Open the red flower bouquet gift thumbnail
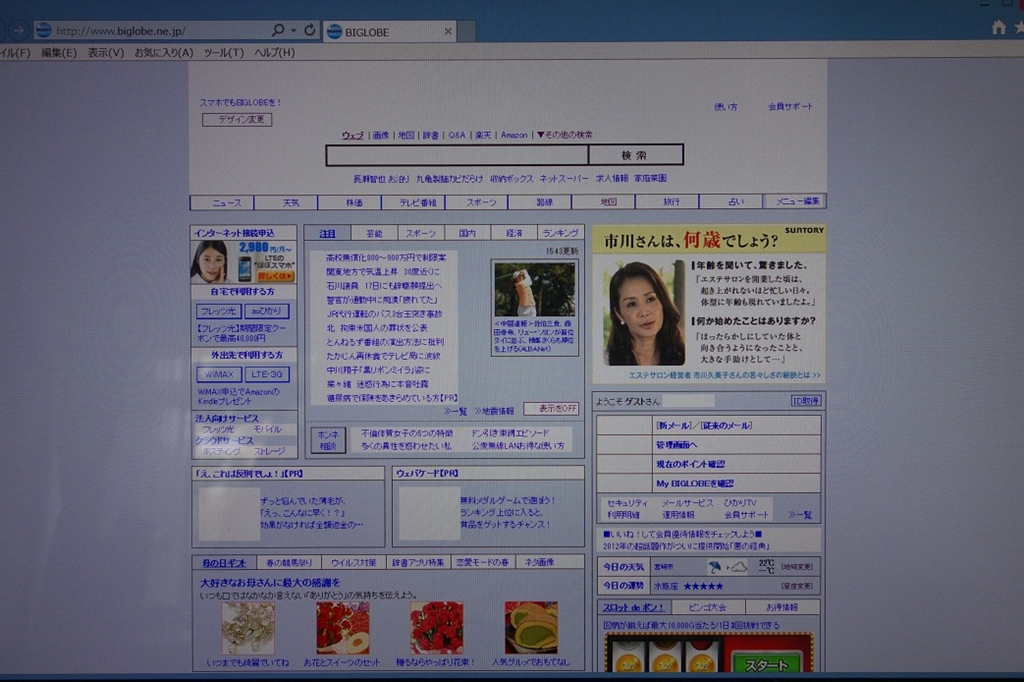The image size is (1024, 682). [x=437, y=627]
